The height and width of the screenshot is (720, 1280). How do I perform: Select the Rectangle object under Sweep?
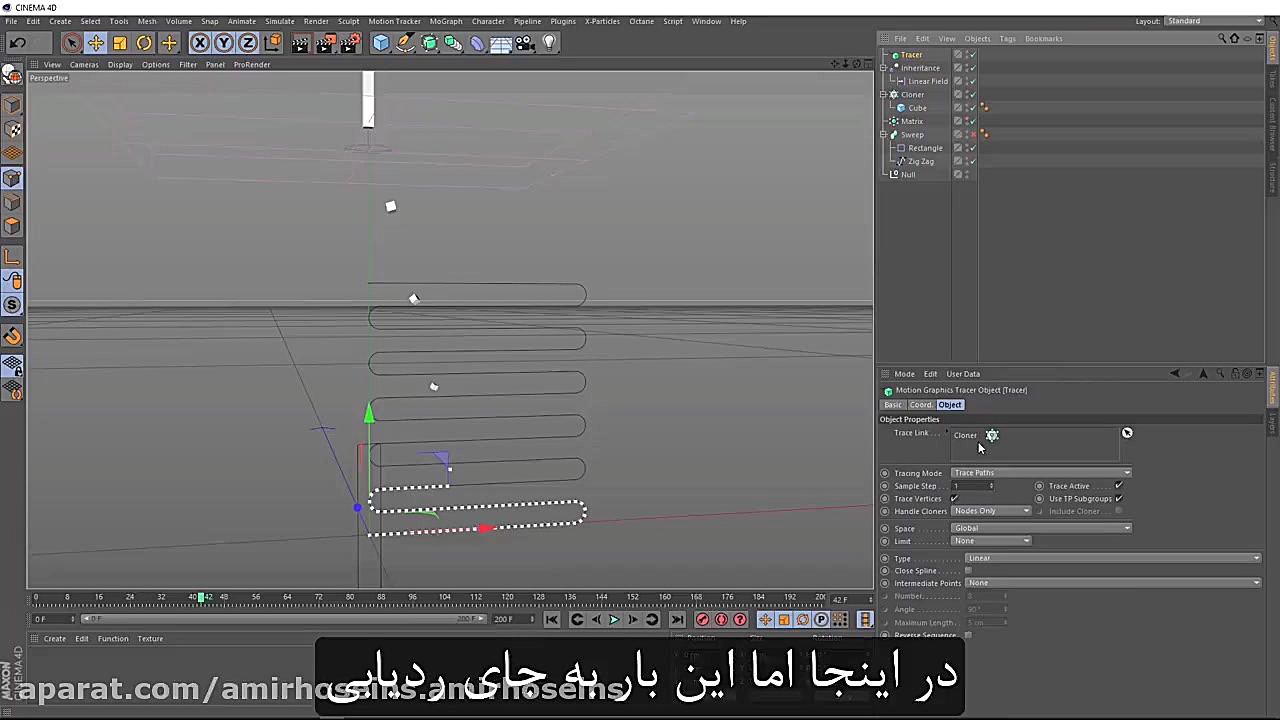925,148
